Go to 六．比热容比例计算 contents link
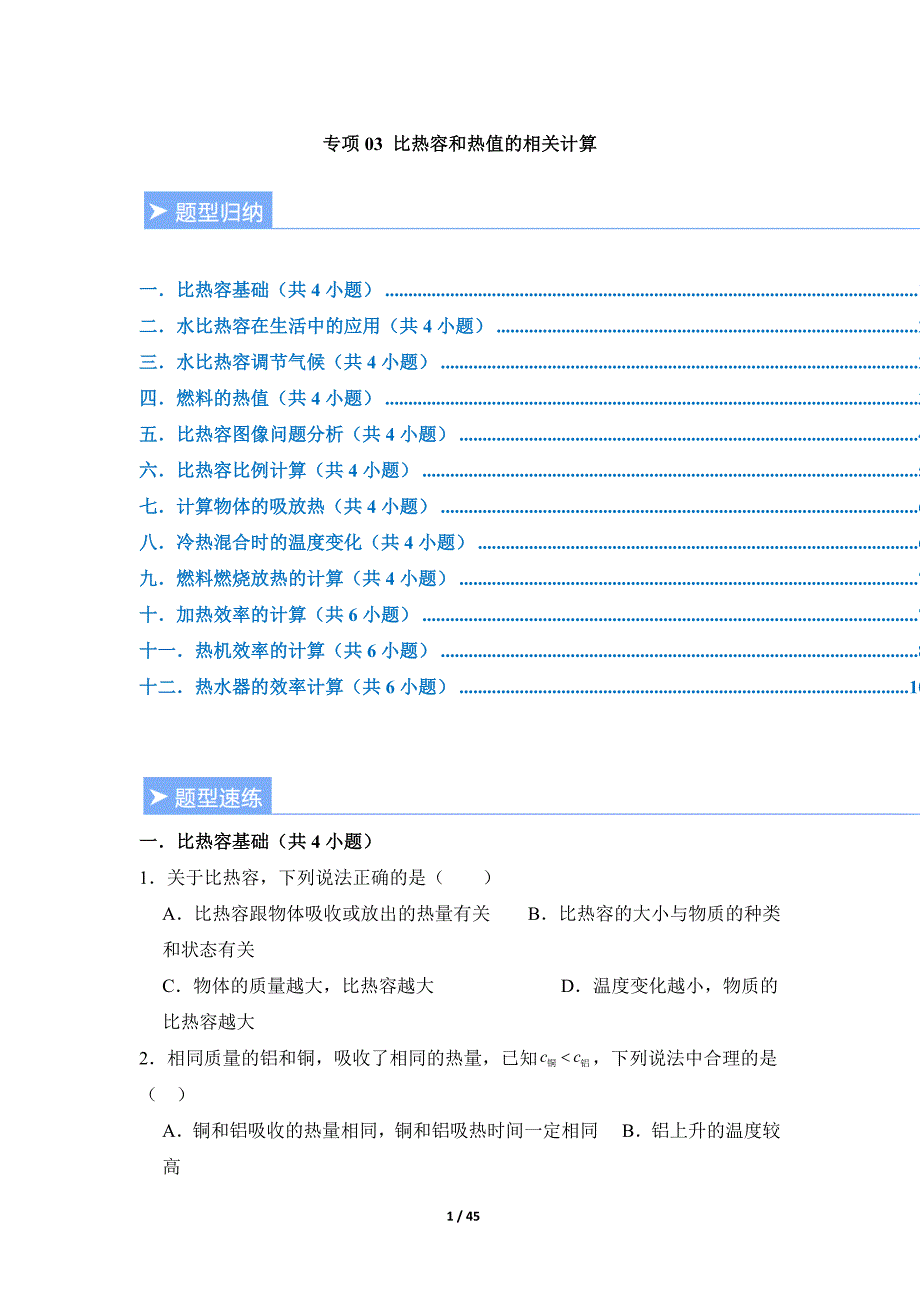This screenshot has height=1302, width=920. click(279, 470)
